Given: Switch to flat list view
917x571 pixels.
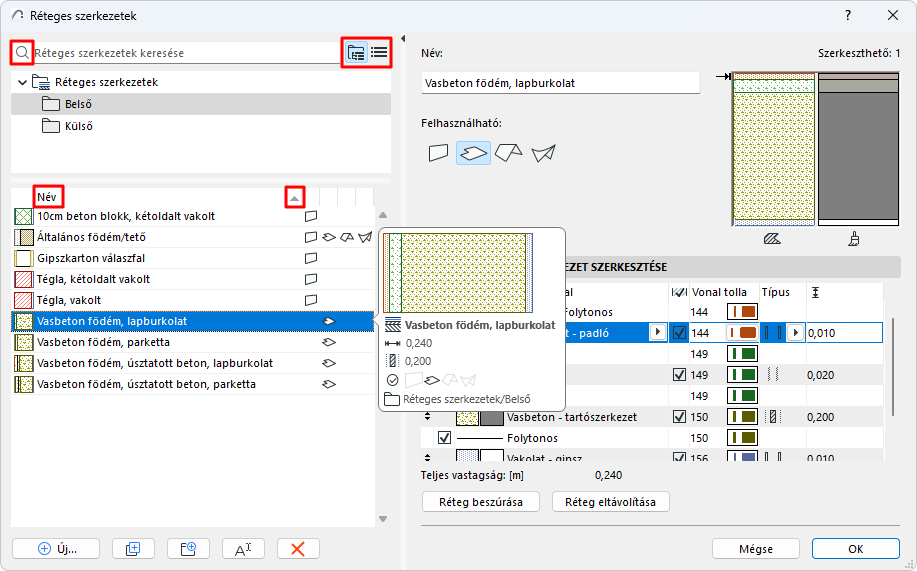Looking at the screenshot, I should coord(379,53).
